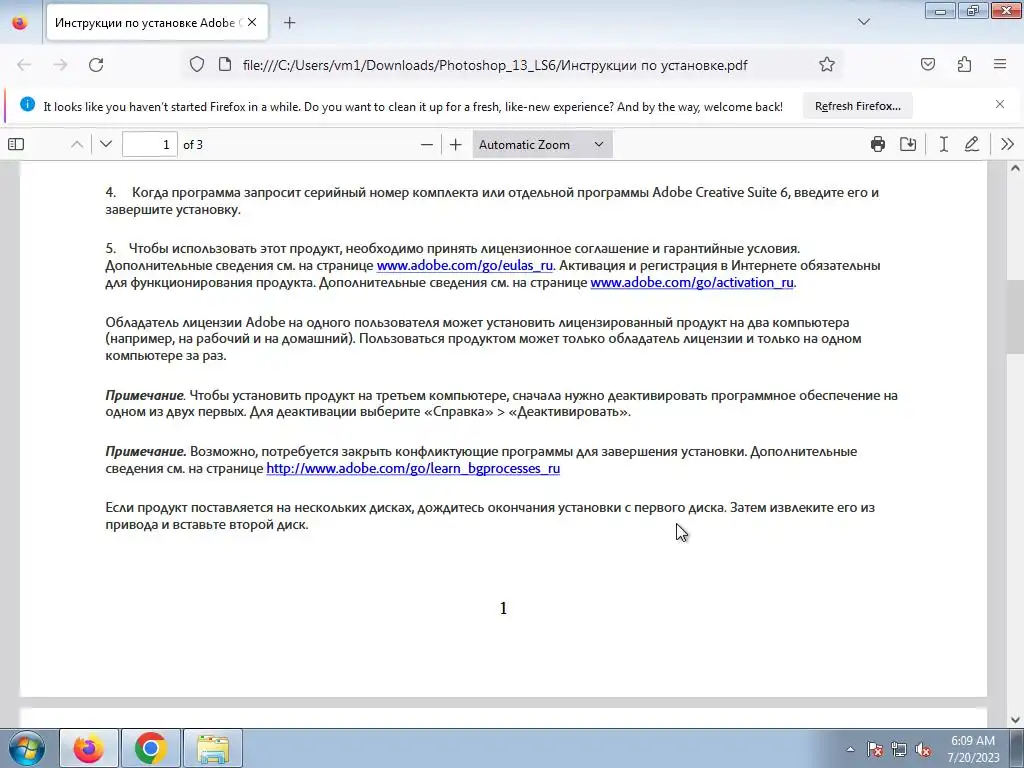Open network status tray icon
The image size is (1024, 768).
[x=899, y=749]
